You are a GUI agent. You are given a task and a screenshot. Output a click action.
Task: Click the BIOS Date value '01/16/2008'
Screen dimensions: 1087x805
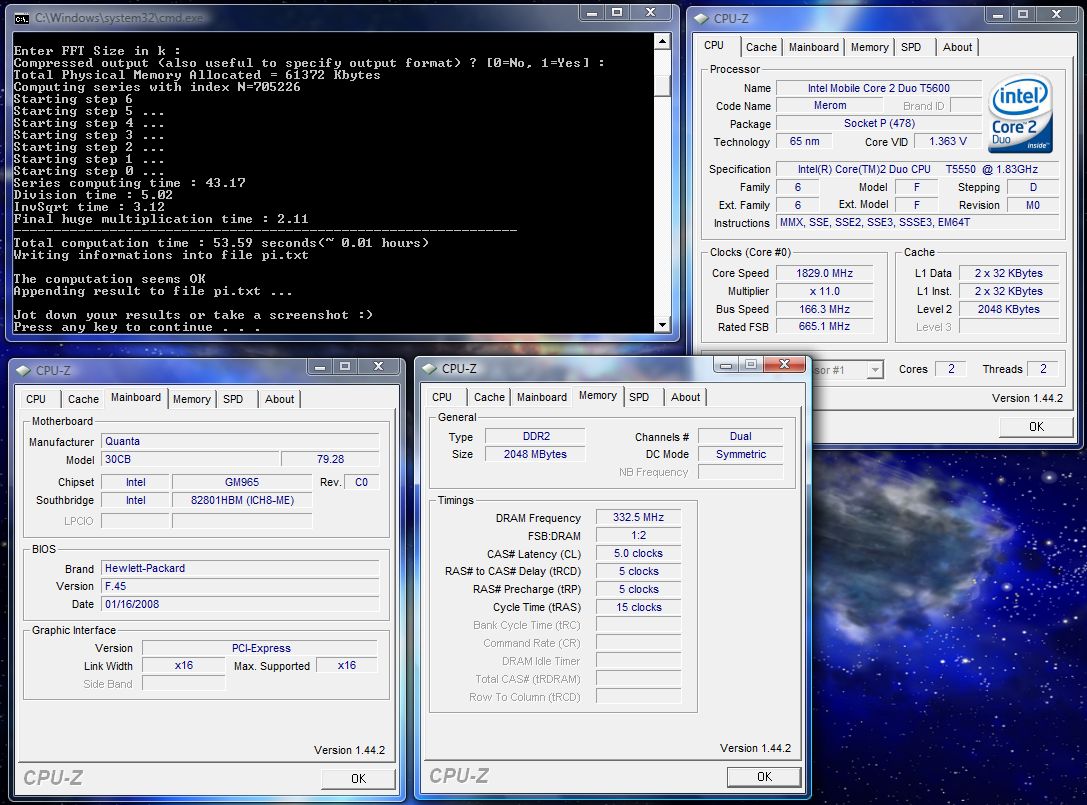pyautogui.click(x=240, y=604)
